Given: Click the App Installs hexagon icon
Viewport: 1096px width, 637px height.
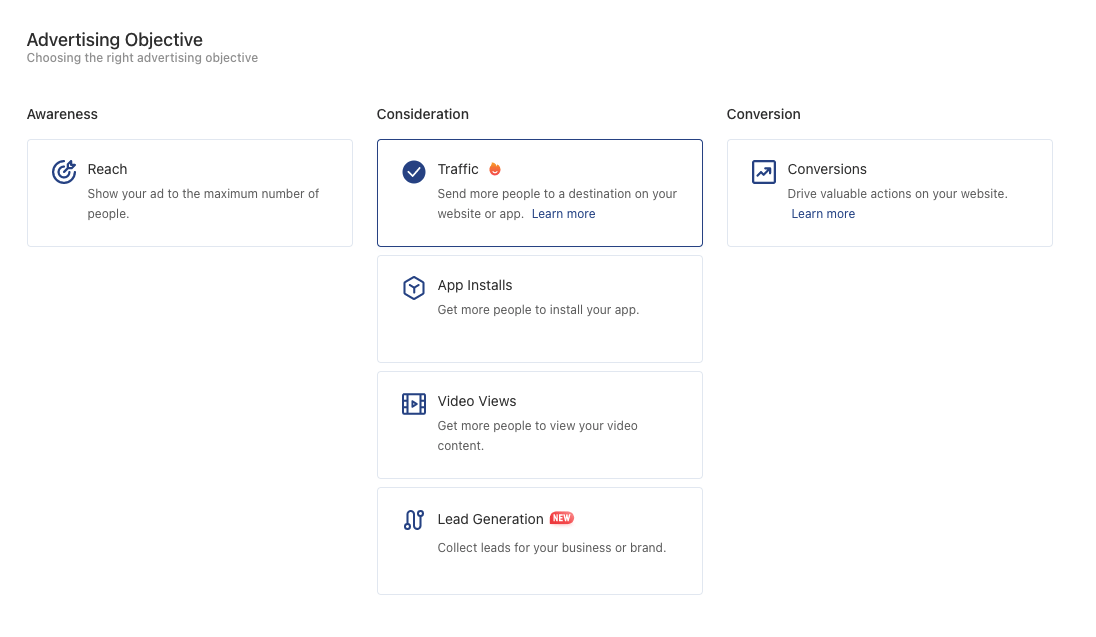Looking at the screenshot, I should (414, 287).
